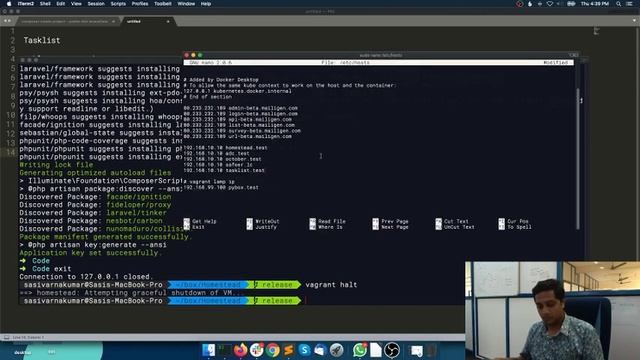640x360 pixels.
Task: Open Slack icon in the dock
Action: [256, 350]
